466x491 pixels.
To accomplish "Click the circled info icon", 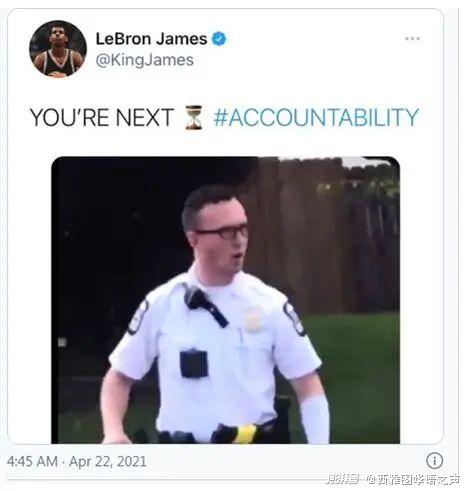I will [434, 461].
